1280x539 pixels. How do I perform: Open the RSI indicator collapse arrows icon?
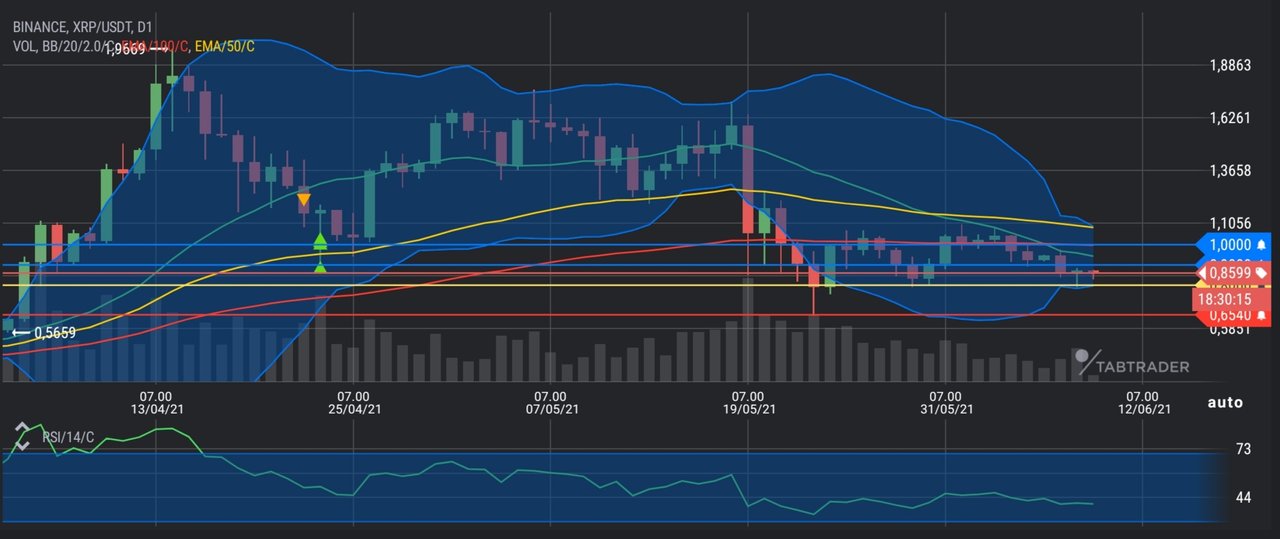point(22,435)
